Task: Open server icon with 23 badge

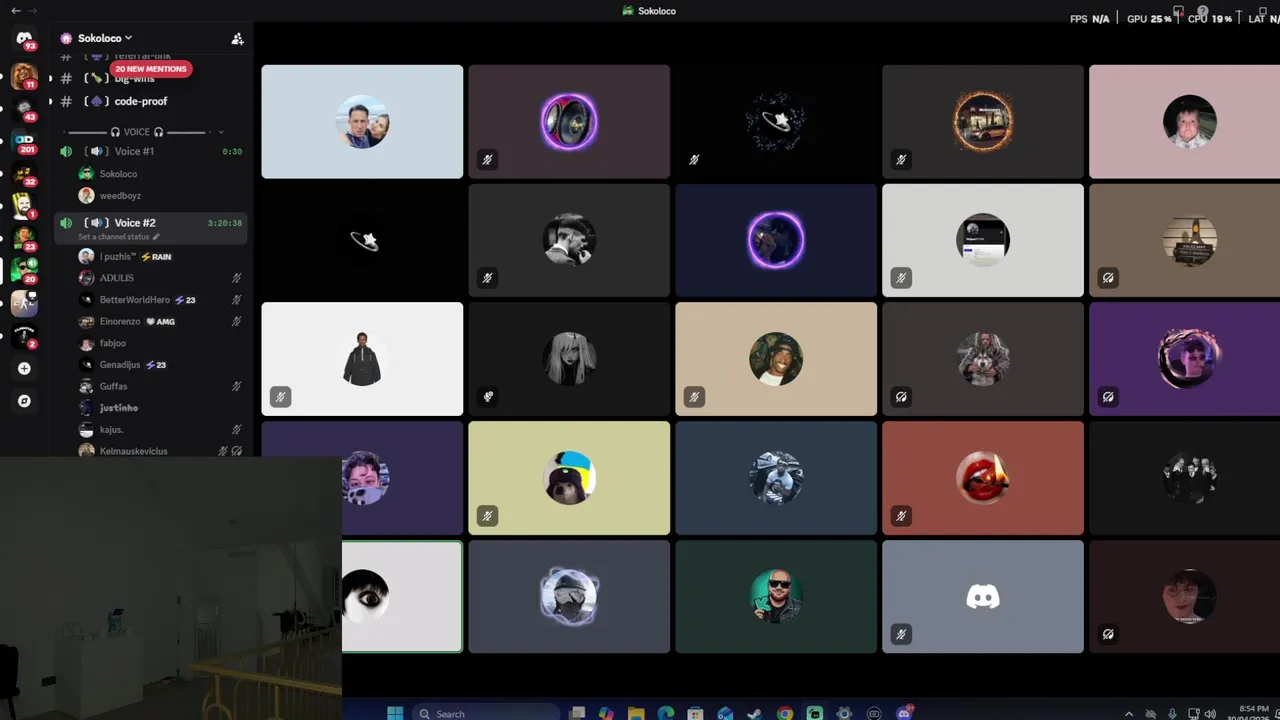Action: tap(24, 238)
